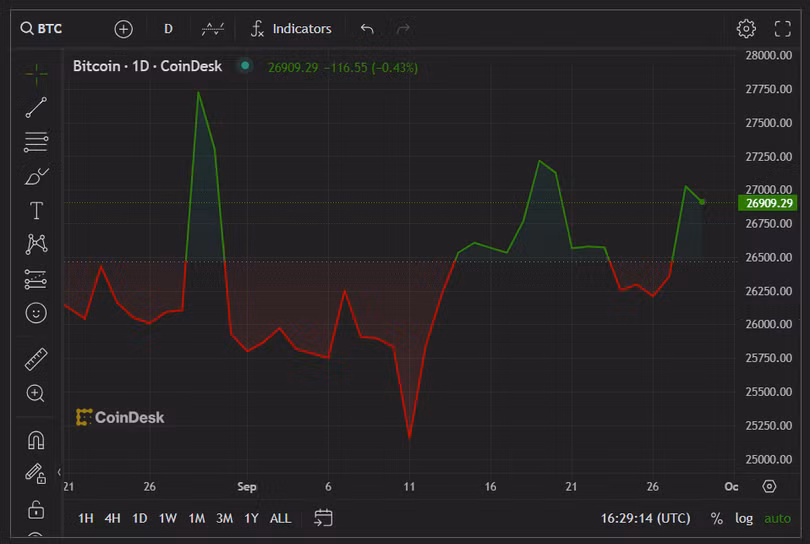
Task: Select the XABCD pattern tool
Action: pyautogui.click(x=36, y=244)
